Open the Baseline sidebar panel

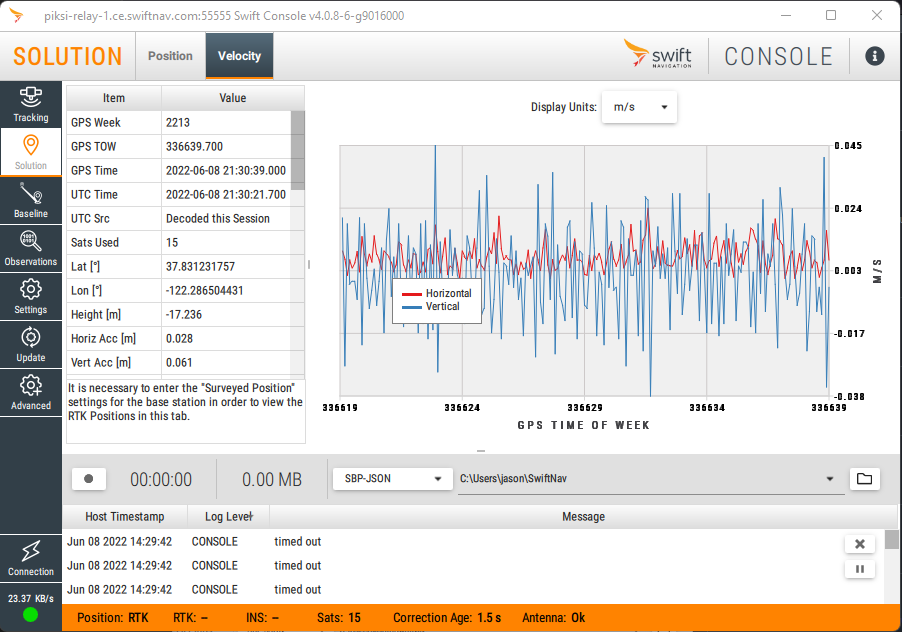click(30, 200)
